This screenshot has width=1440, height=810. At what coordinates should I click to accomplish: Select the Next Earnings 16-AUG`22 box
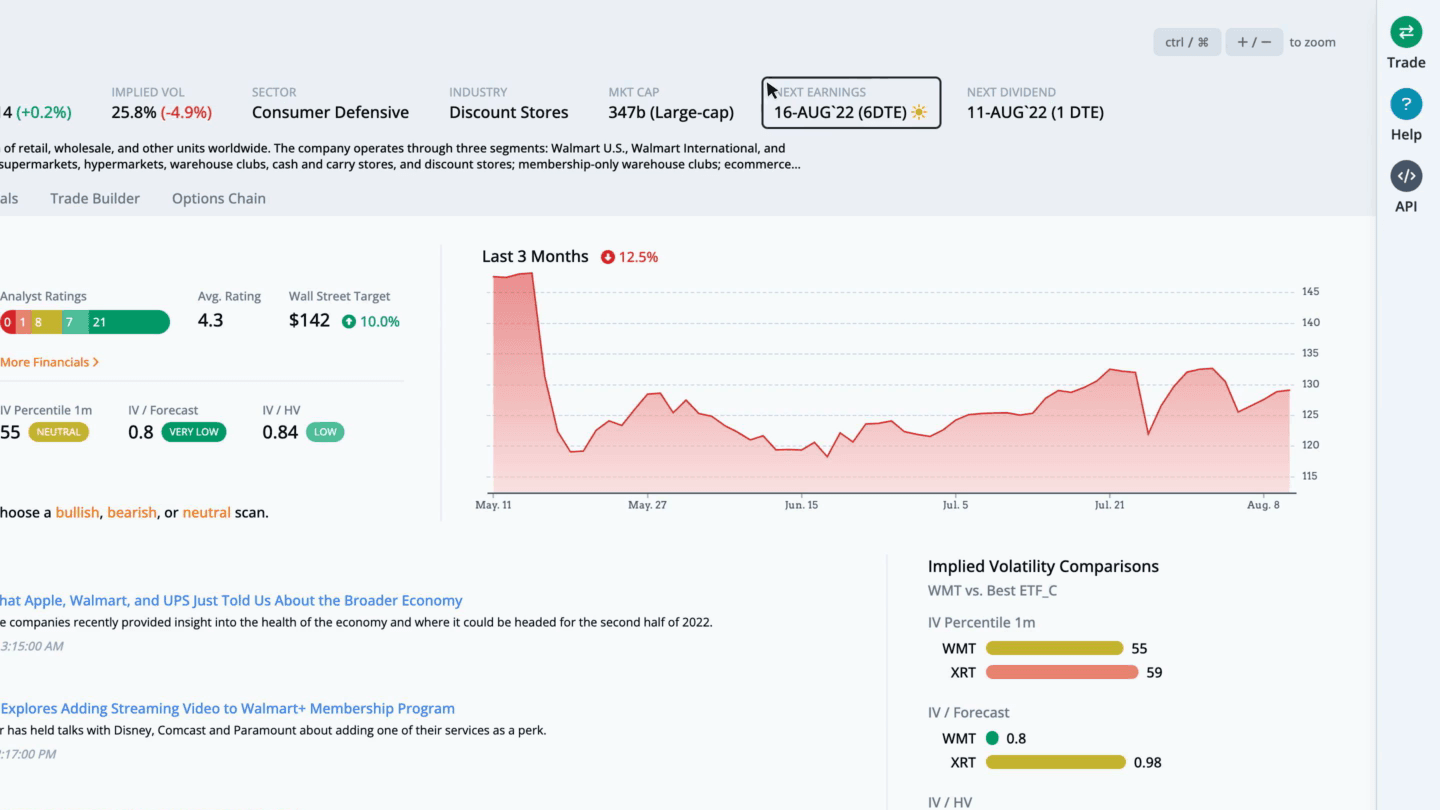[851, 103]
